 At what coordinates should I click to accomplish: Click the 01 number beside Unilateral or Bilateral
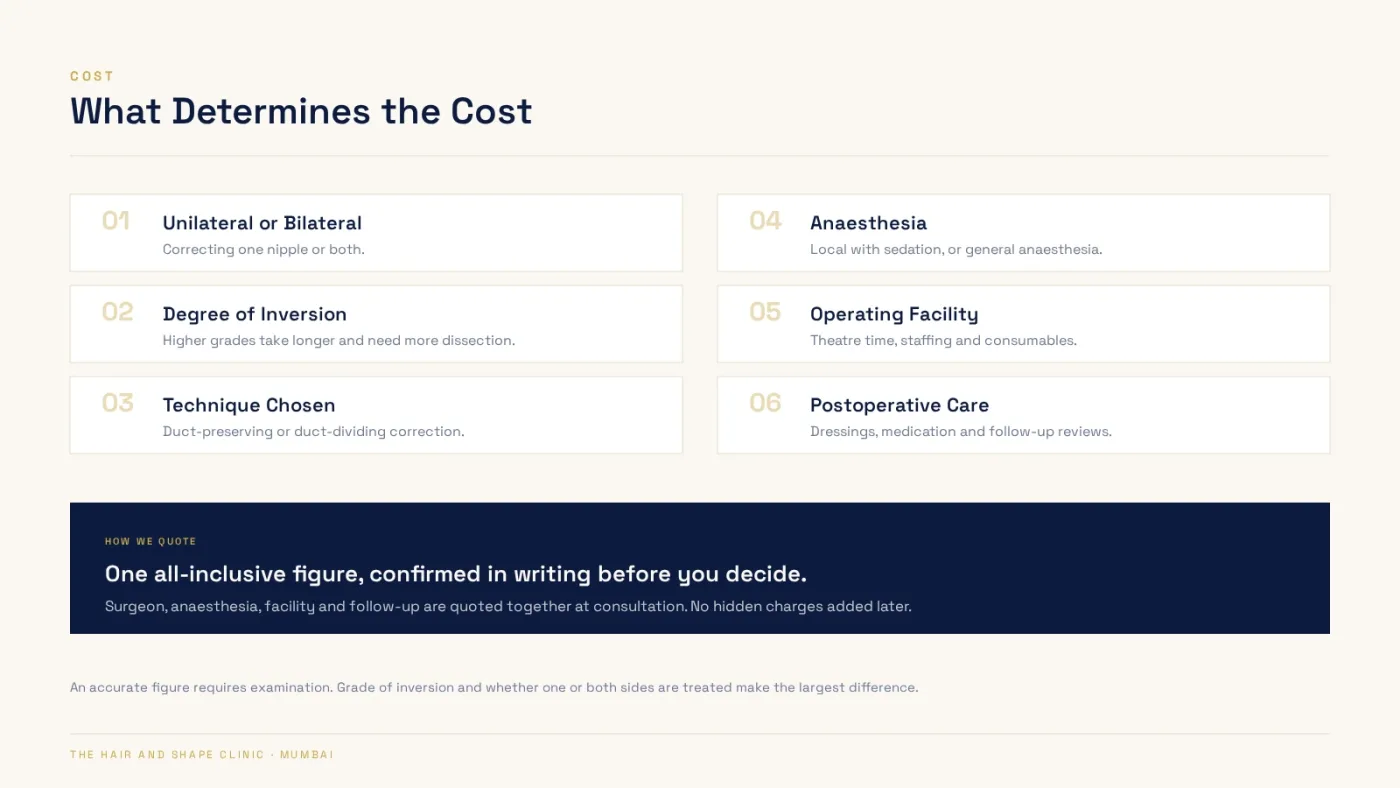tap(116, 221)
